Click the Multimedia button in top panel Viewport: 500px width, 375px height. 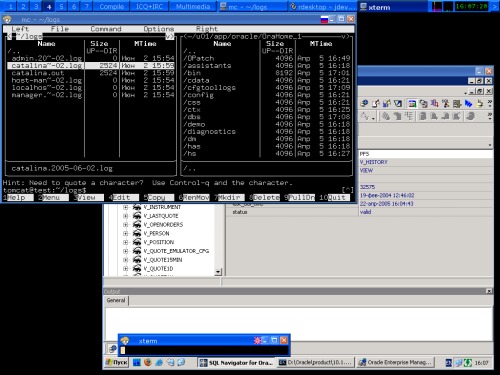(x=193, y=6)
